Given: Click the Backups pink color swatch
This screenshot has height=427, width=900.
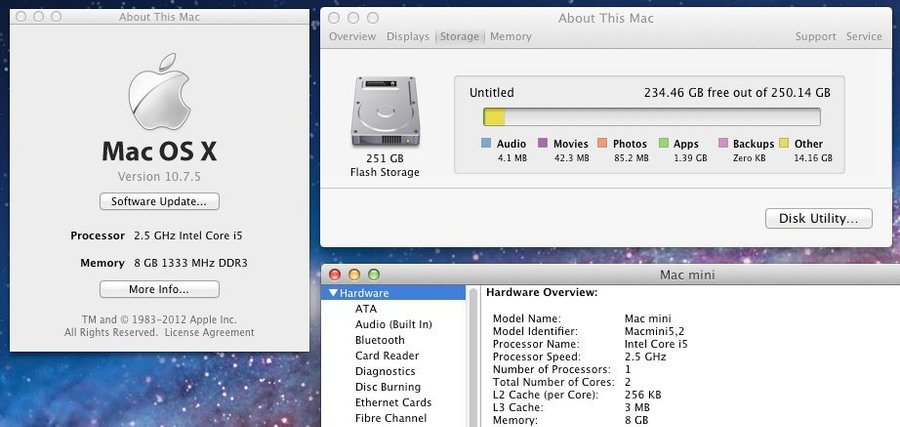Looking at the screenshot, I should tap(723, 143).
